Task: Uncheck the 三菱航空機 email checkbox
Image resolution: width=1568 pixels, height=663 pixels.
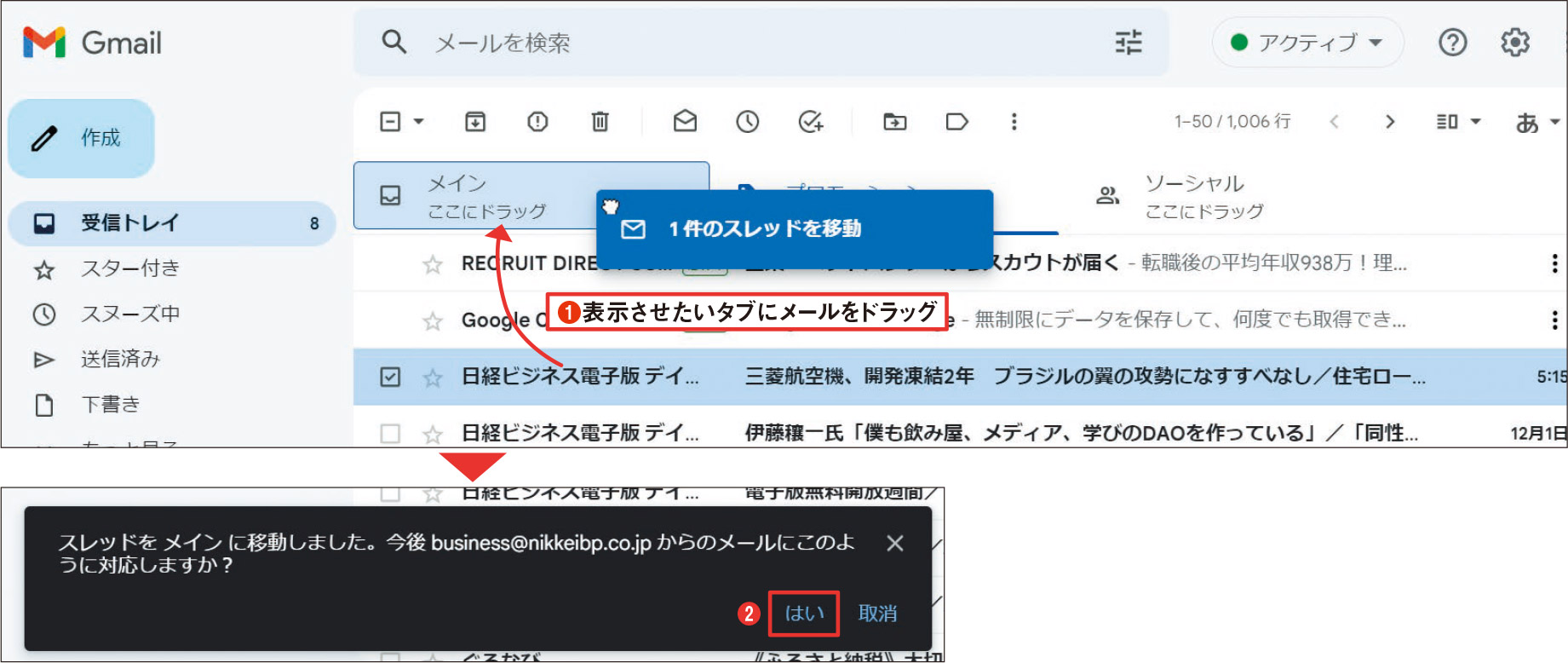Action: pos(390,377)
